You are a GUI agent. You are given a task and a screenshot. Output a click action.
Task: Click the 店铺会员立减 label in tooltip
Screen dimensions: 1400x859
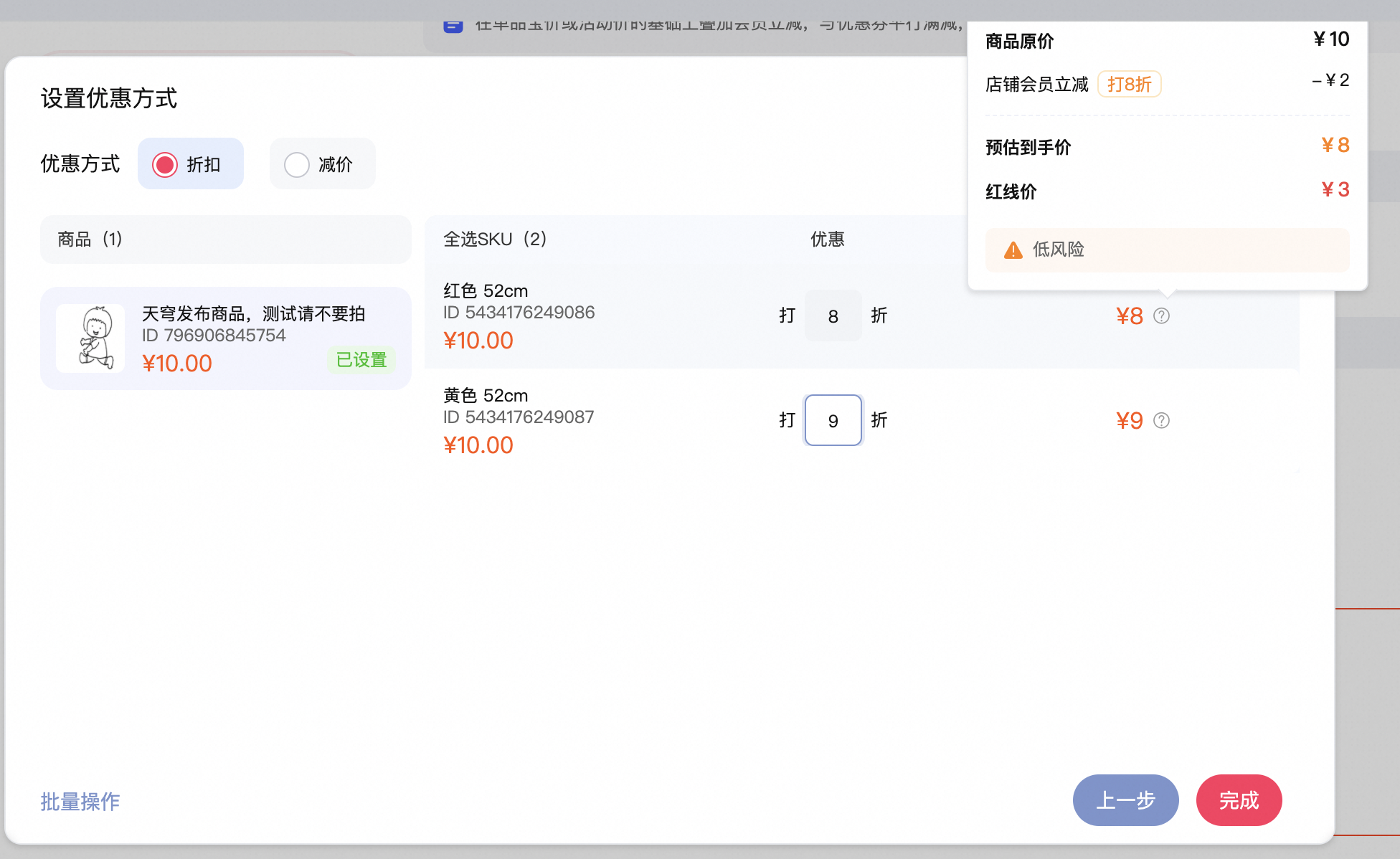pyautogui.click(x=1036, y=85)
